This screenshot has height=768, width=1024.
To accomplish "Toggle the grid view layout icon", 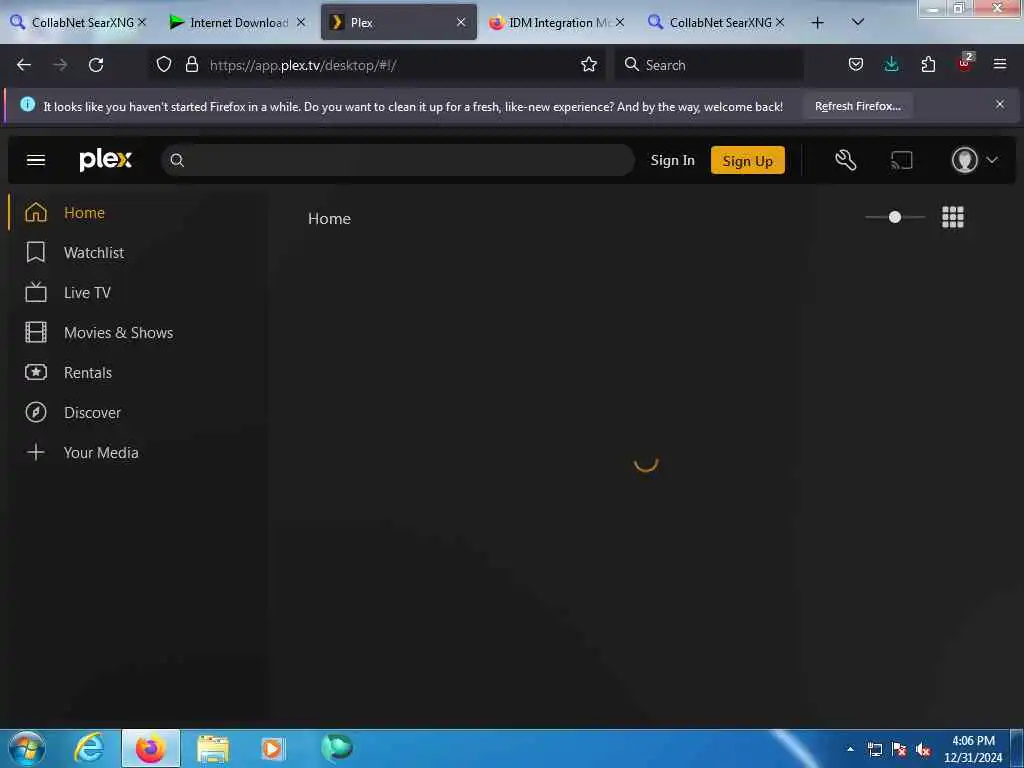I will pyautogui.click(x=953, y=217).
